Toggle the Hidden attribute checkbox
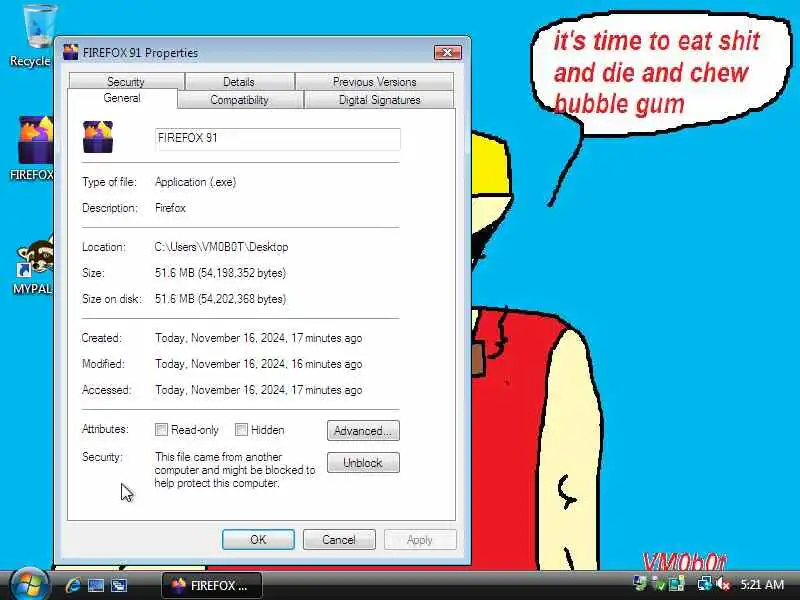This screenshot has width=800, height=600. [x=241, y=430]
